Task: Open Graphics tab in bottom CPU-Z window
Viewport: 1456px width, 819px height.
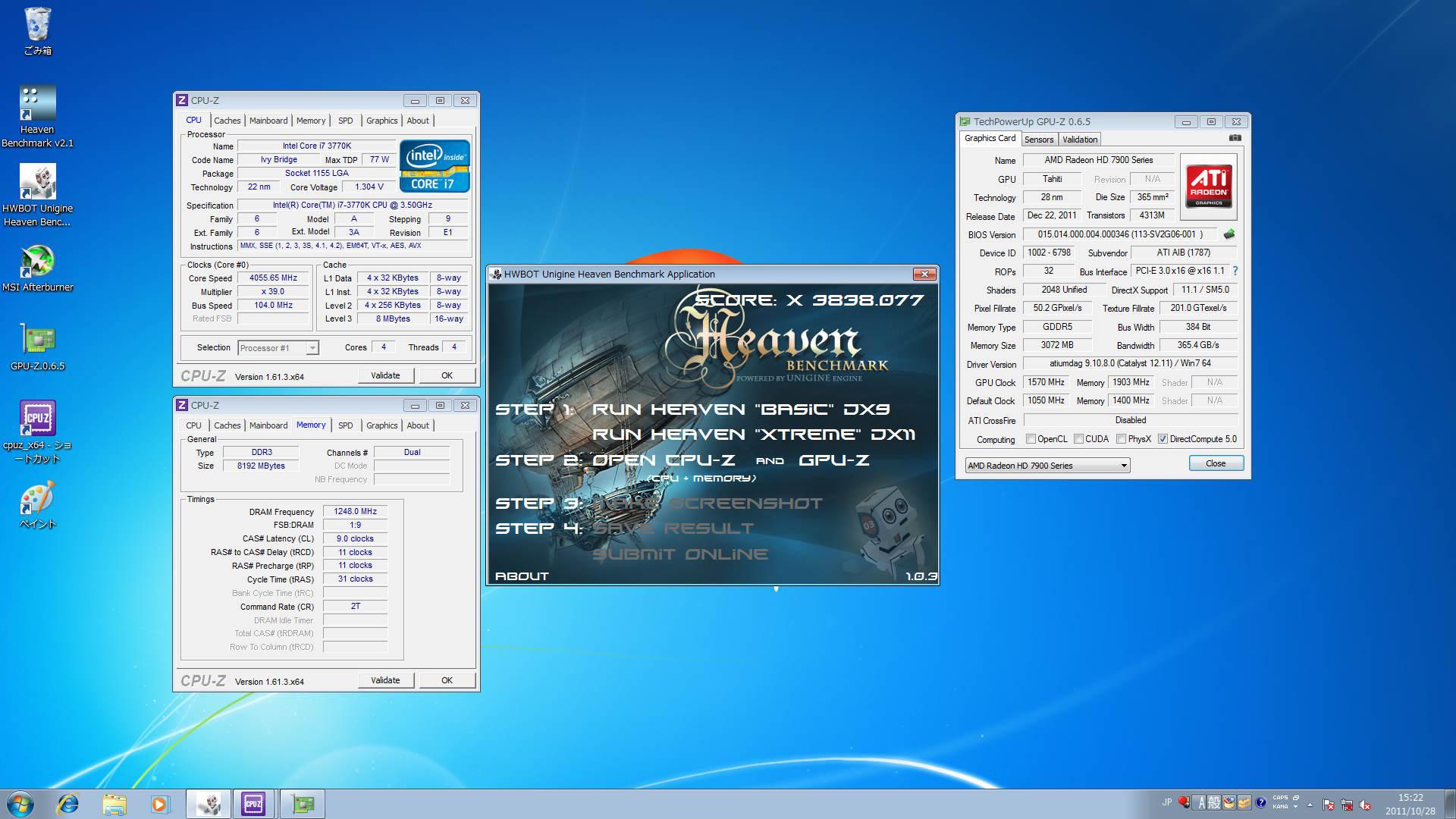Action: [381, 425]
